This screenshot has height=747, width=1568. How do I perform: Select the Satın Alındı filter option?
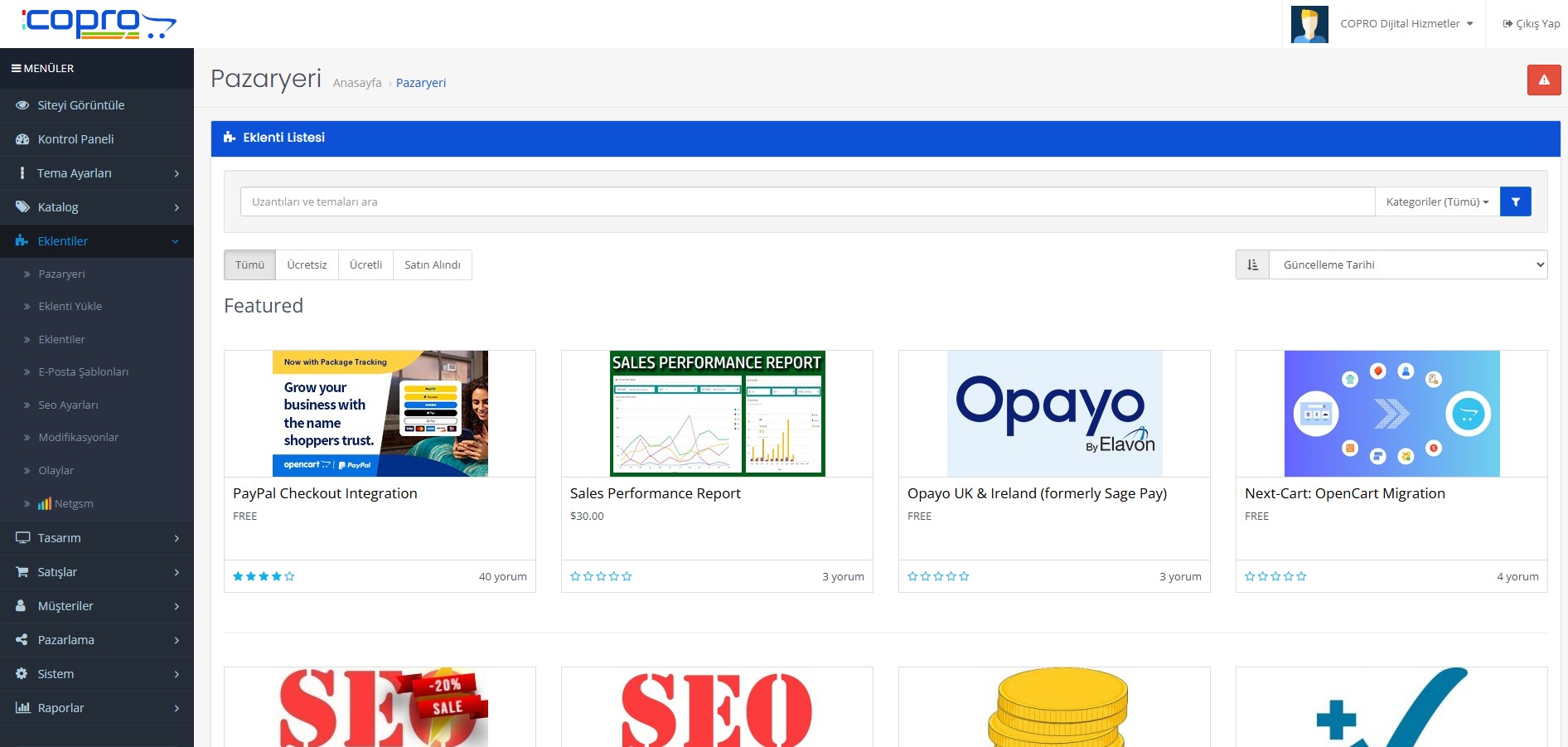pos(432,265)
